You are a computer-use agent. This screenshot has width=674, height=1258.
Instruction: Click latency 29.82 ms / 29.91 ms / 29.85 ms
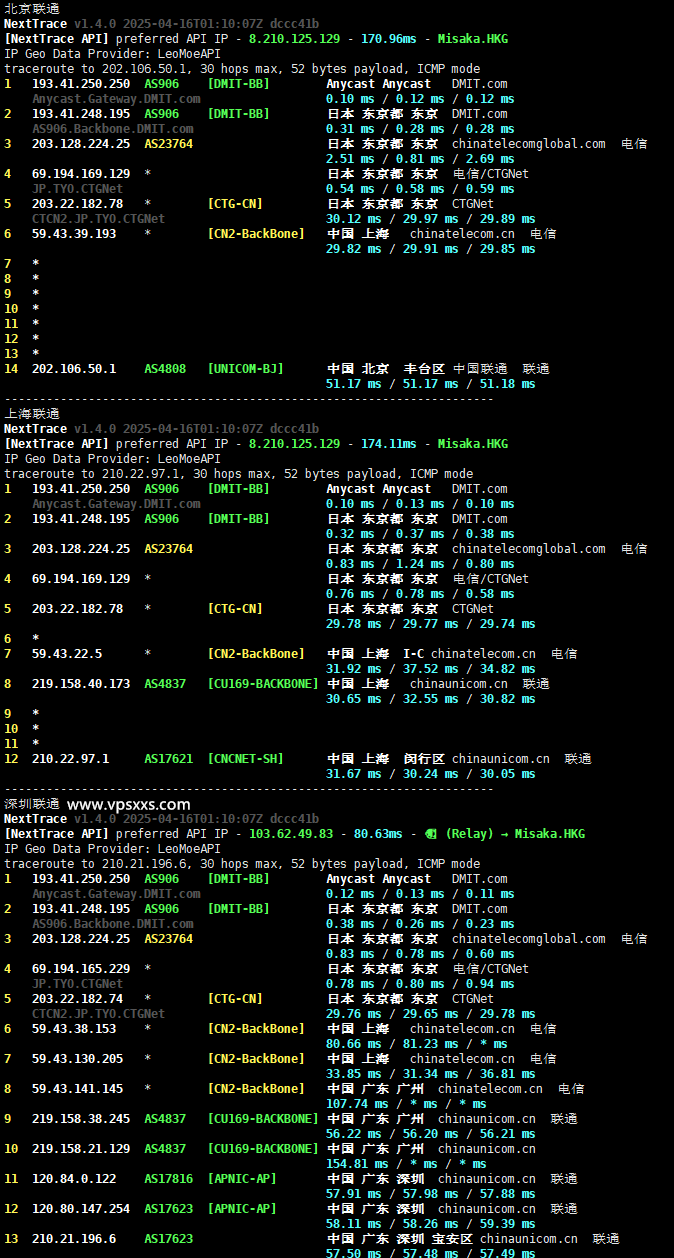point(431,249)
